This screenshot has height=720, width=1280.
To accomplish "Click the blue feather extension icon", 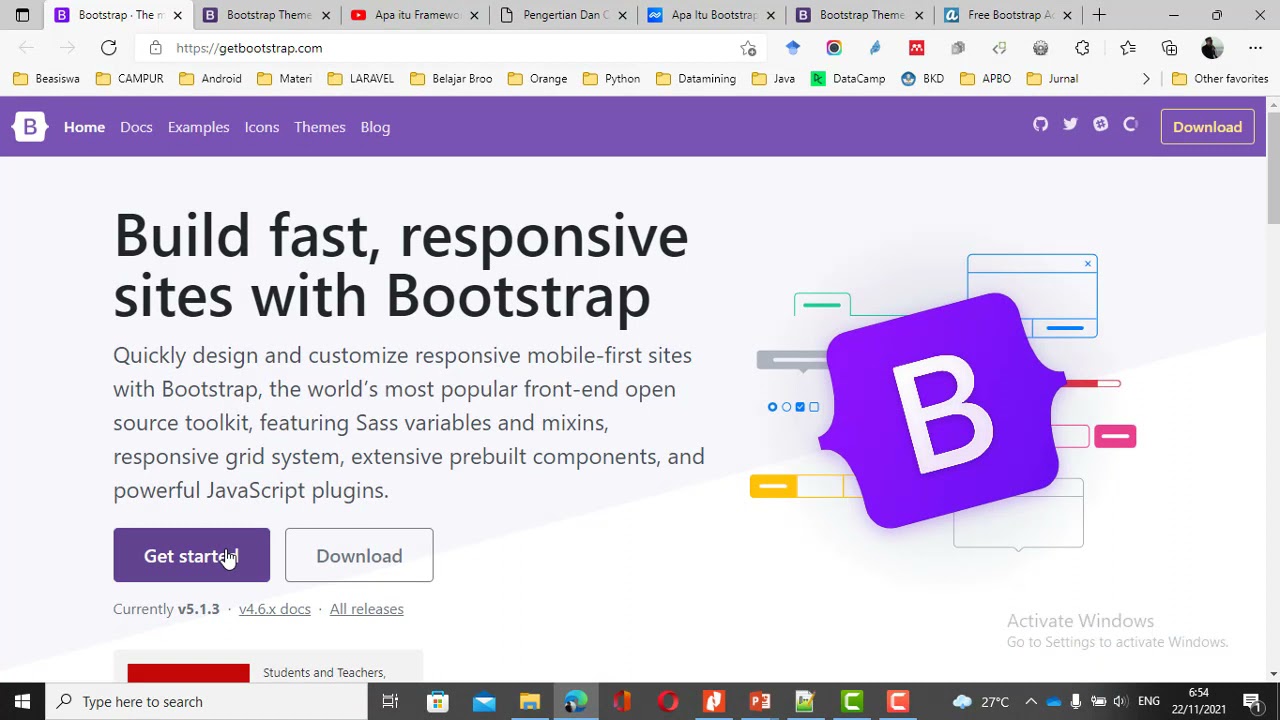I will 875,48.
